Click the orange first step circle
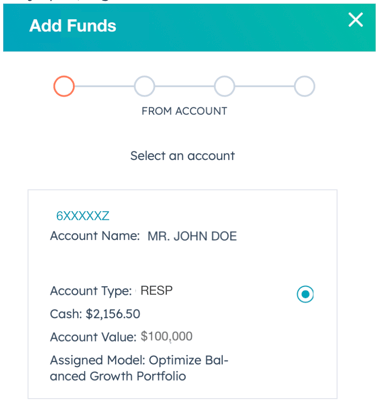The image size is (387, 408). 64,86
